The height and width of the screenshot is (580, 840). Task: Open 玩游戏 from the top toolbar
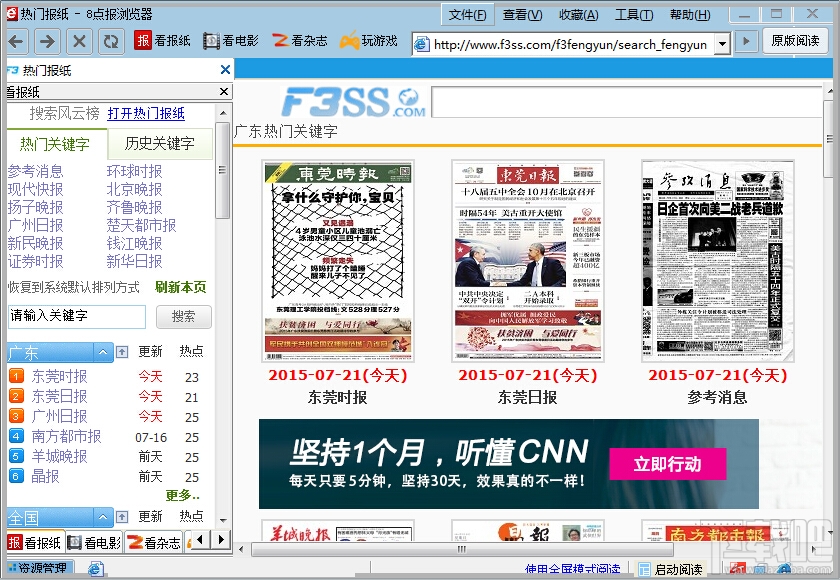pos(369,41)
